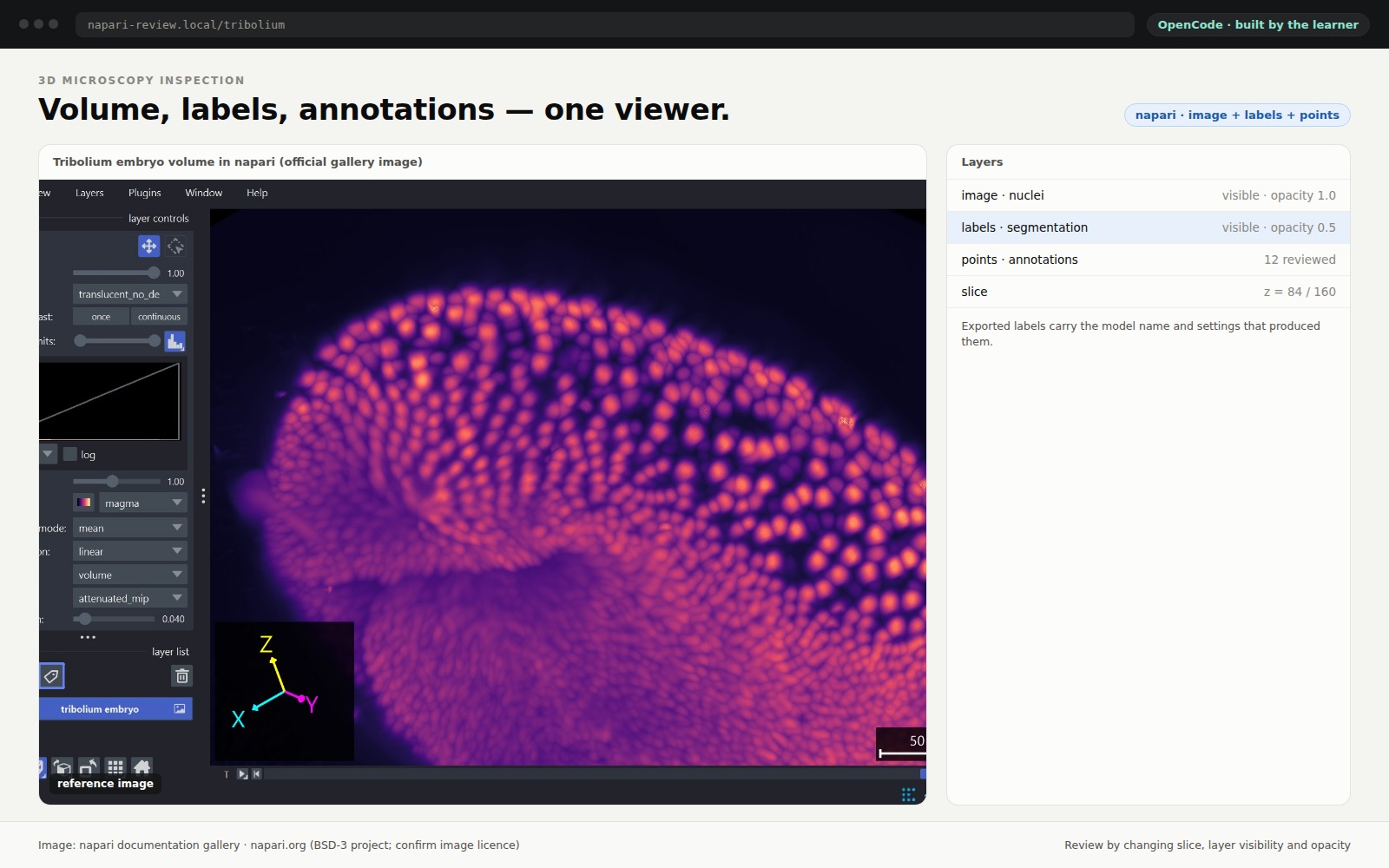Play the axis with the play button
This screenshot has height=868, width=1389.
pyautogui.click(x=243, y=773)
